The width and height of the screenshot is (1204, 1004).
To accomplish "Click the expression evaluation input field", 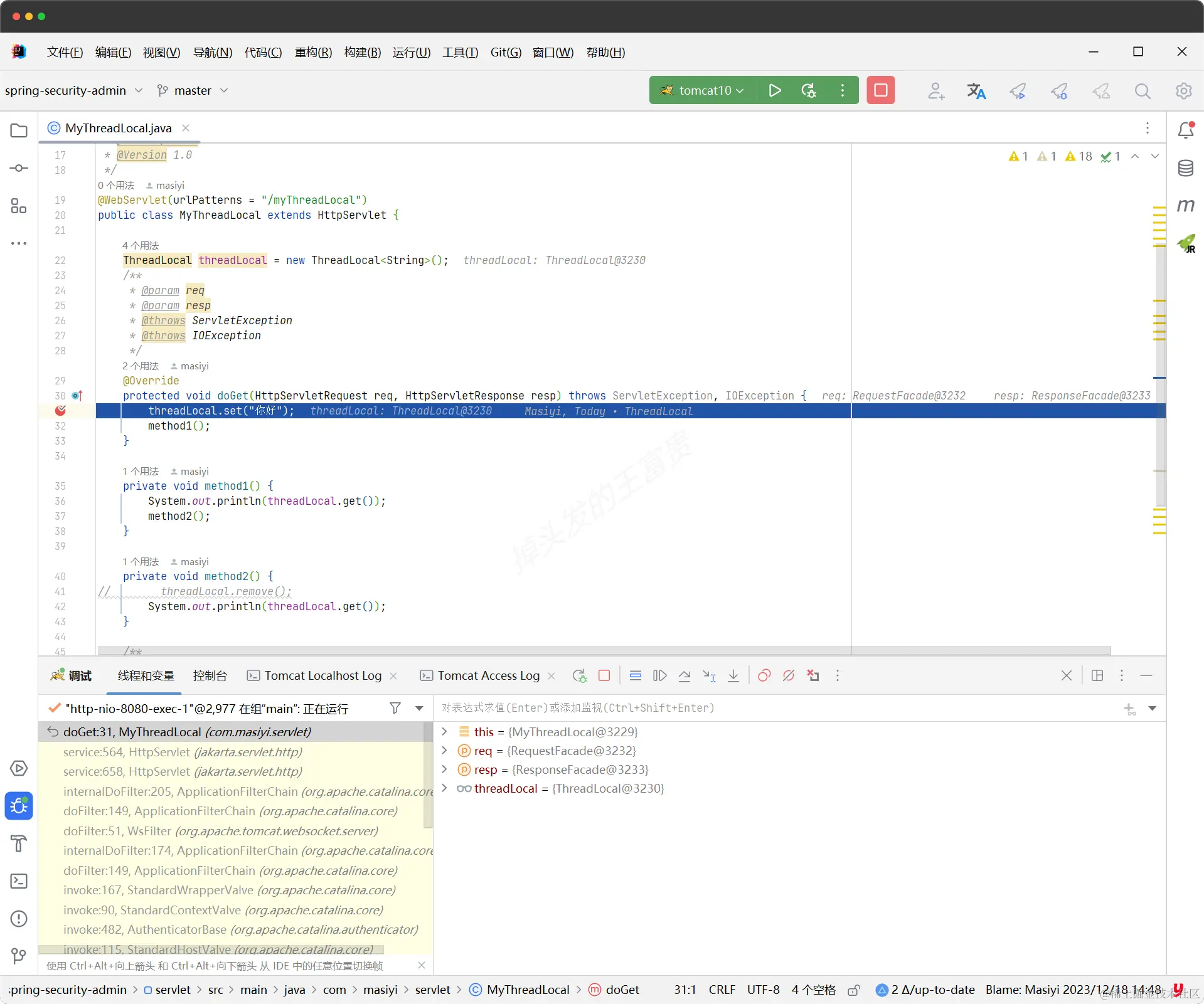I will (778, 708).
